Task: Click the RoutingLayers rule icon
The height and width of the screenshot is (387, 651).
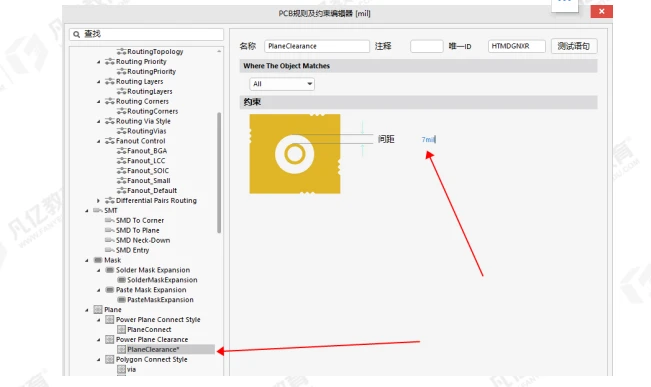Action: [x=121, y=91]
